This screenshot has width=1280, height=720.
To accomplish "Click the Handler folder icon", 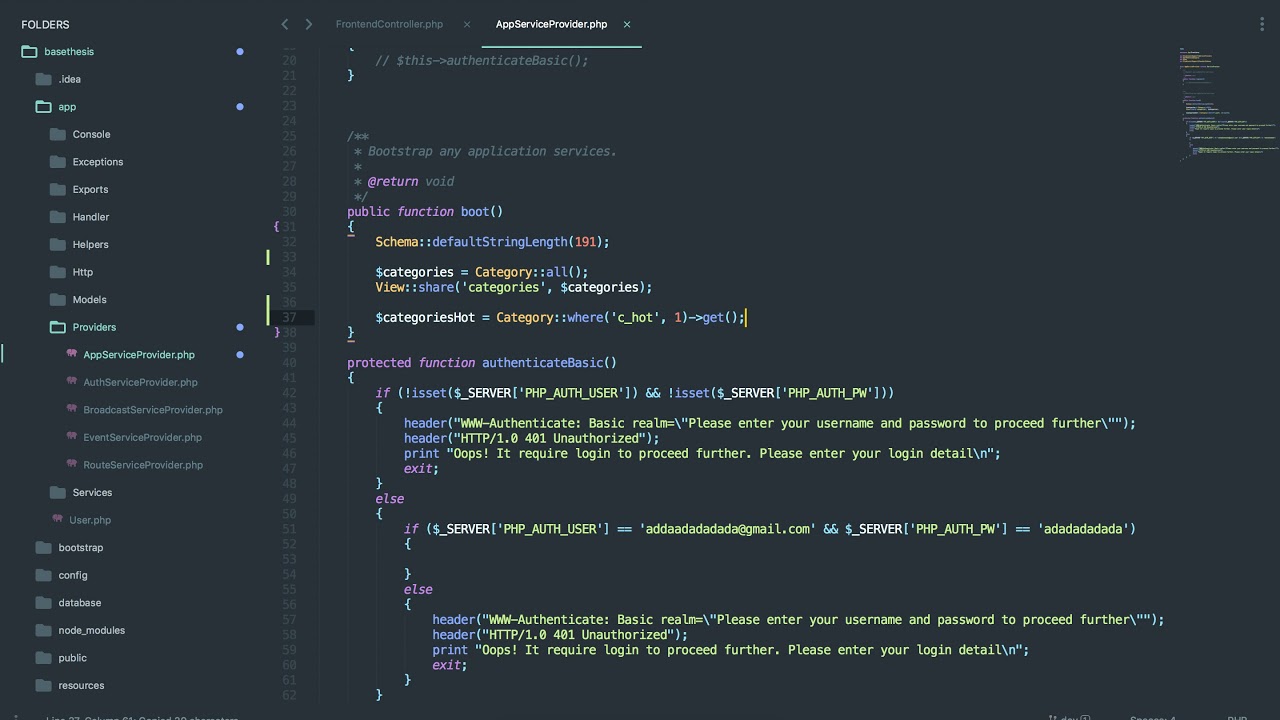I will pyautogui.click(x=57, y=216).
